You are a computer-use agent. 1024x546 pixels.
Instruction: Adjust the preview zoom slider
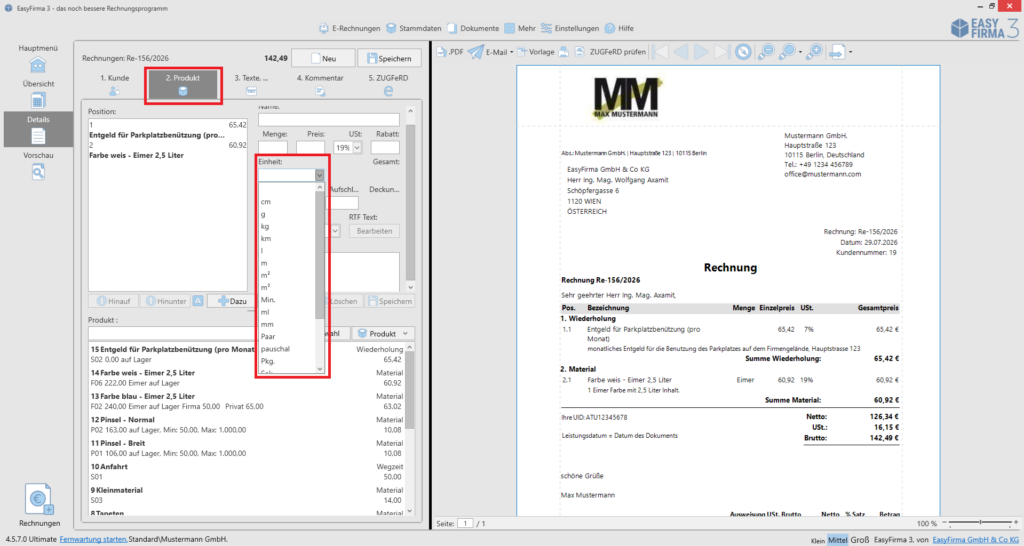point(981,522)
